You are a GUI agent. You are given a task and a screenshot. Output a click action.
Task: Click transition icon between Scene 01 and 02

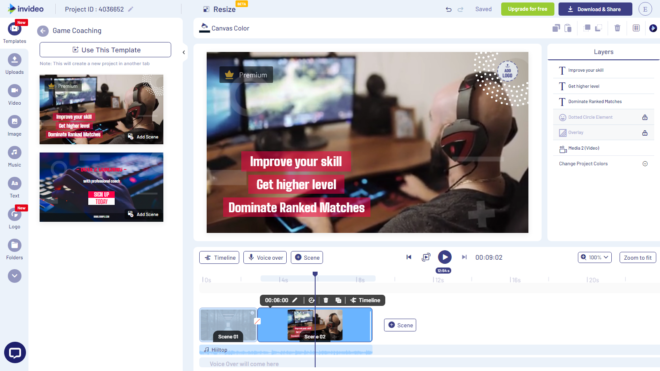257,321
